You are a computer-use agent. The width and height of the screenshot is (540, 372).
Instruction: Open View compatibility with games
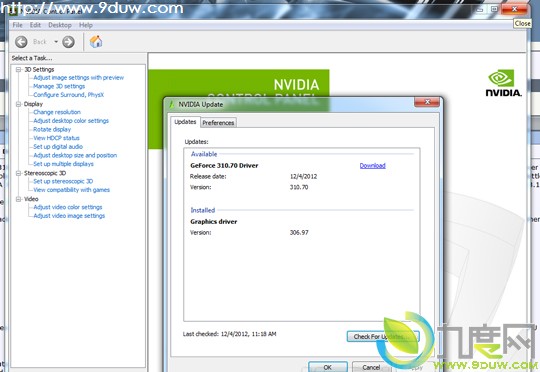pos(72,190)
